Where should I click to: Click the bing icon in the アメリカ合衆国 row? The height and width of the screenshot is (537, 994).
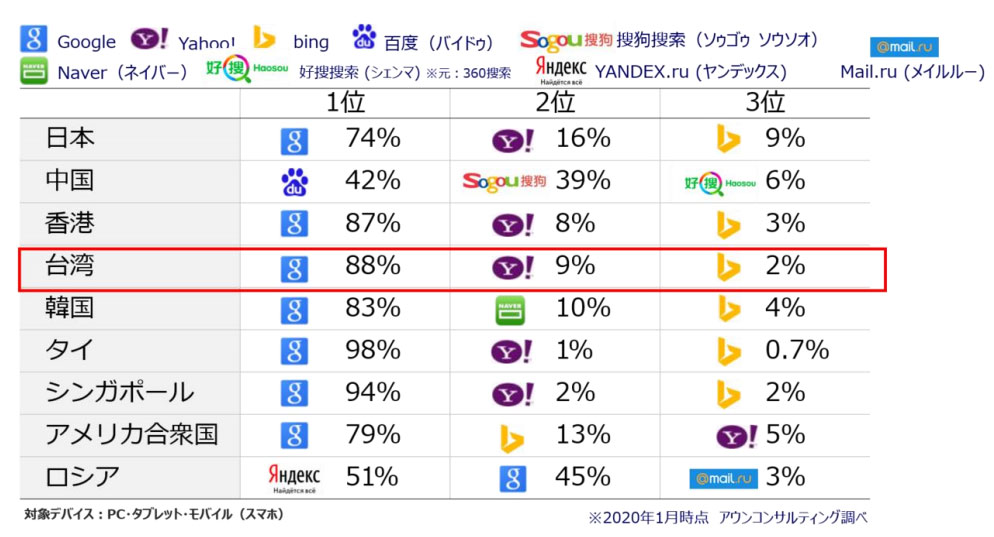pyautogui.click(x=511, y=438)
